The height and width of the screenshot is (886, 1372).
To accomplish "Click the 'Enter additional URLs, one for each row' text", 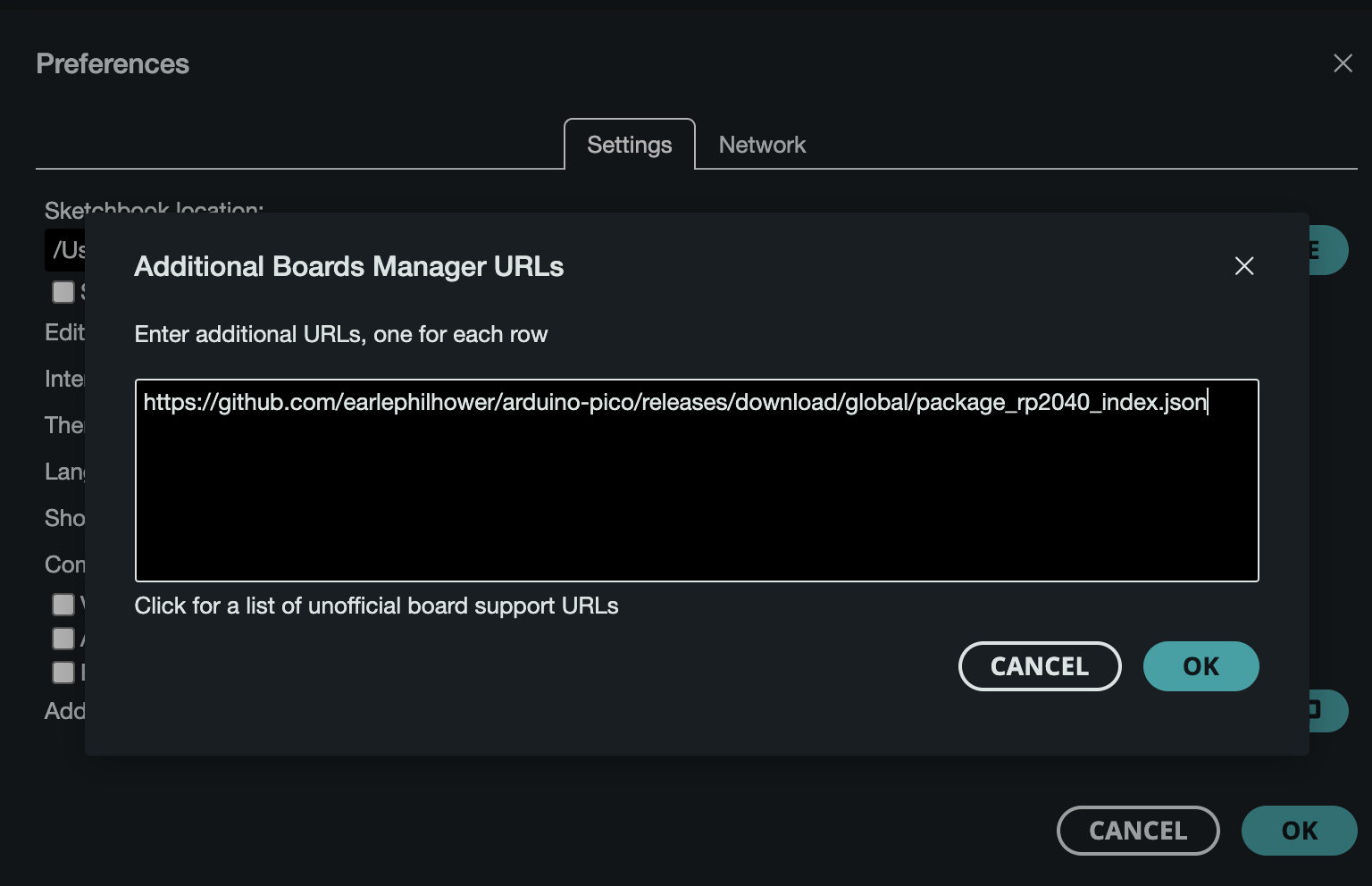I will click(x=341, y=334).
